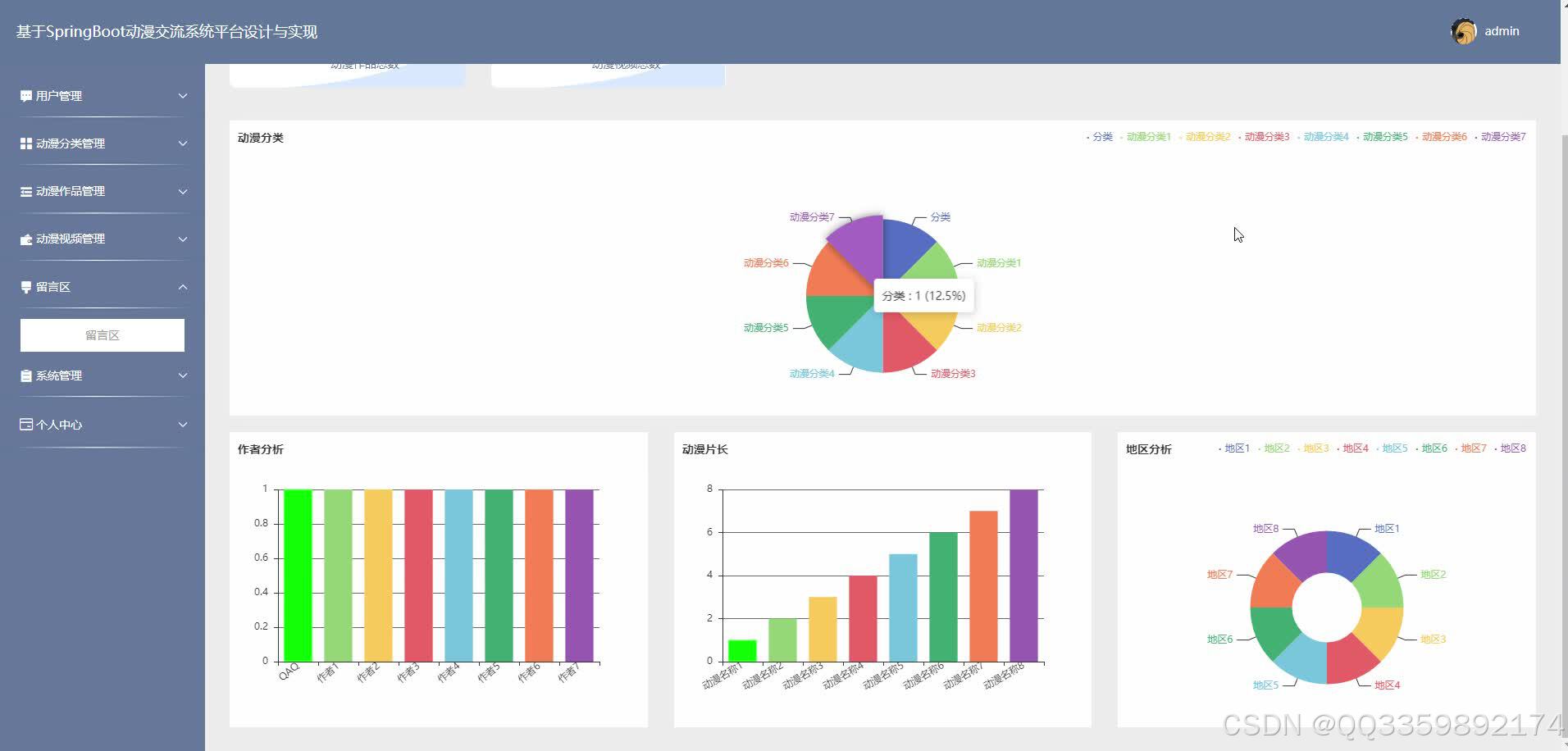Click the 动漫作品管理 list icon
The height and width of the screenshot is (751, 1568).
(x=26, y=191)
